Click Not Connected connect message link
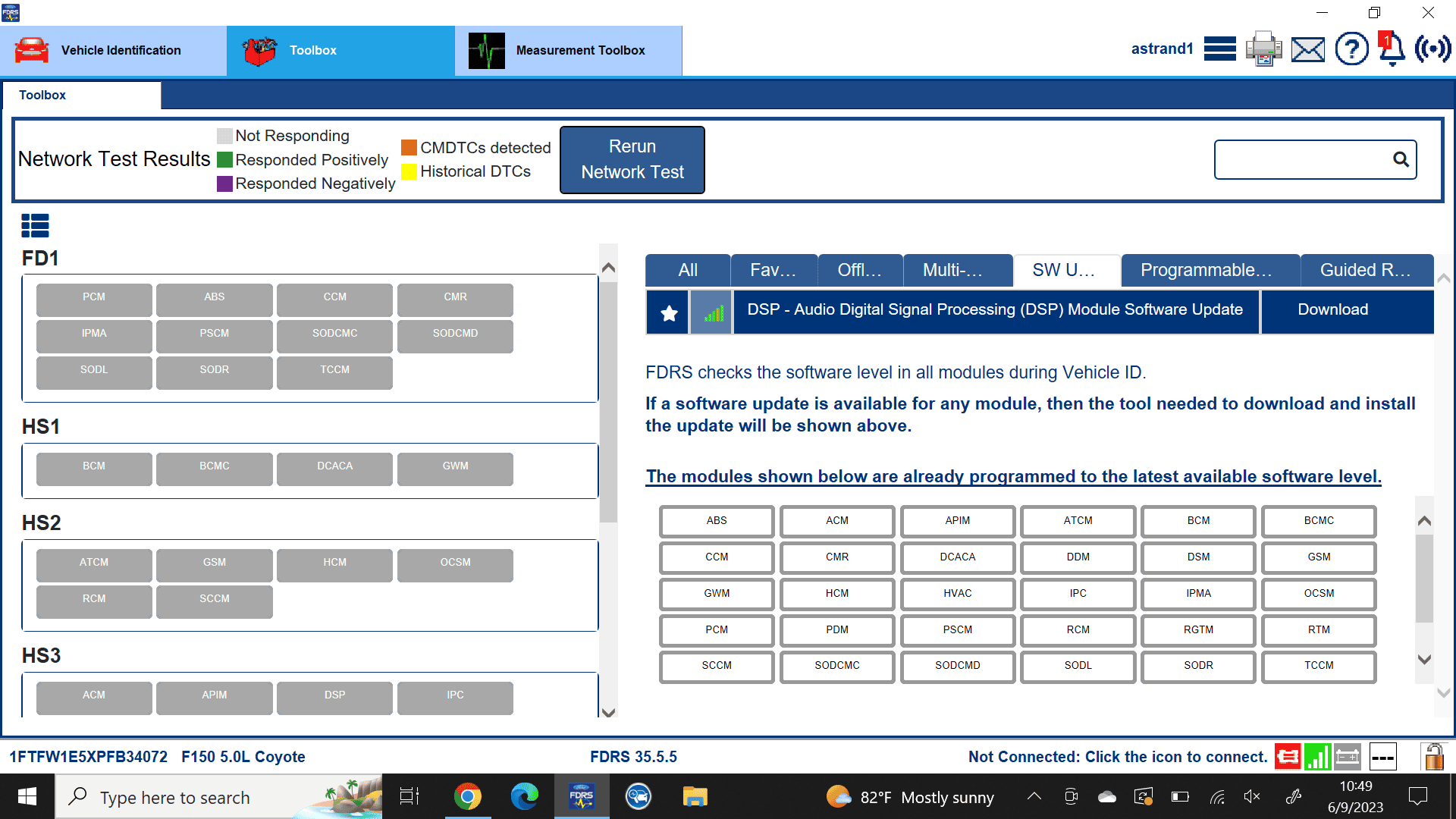1456x819 pixels. point(1118,757)
